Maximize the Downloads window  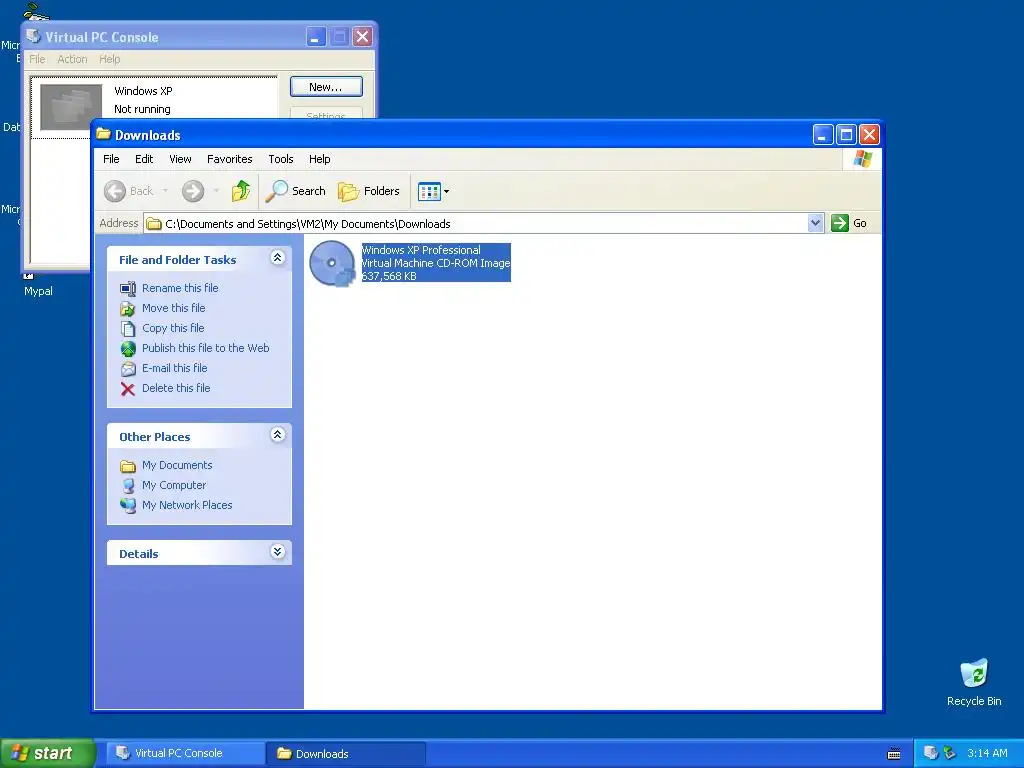tap(846, 135)
